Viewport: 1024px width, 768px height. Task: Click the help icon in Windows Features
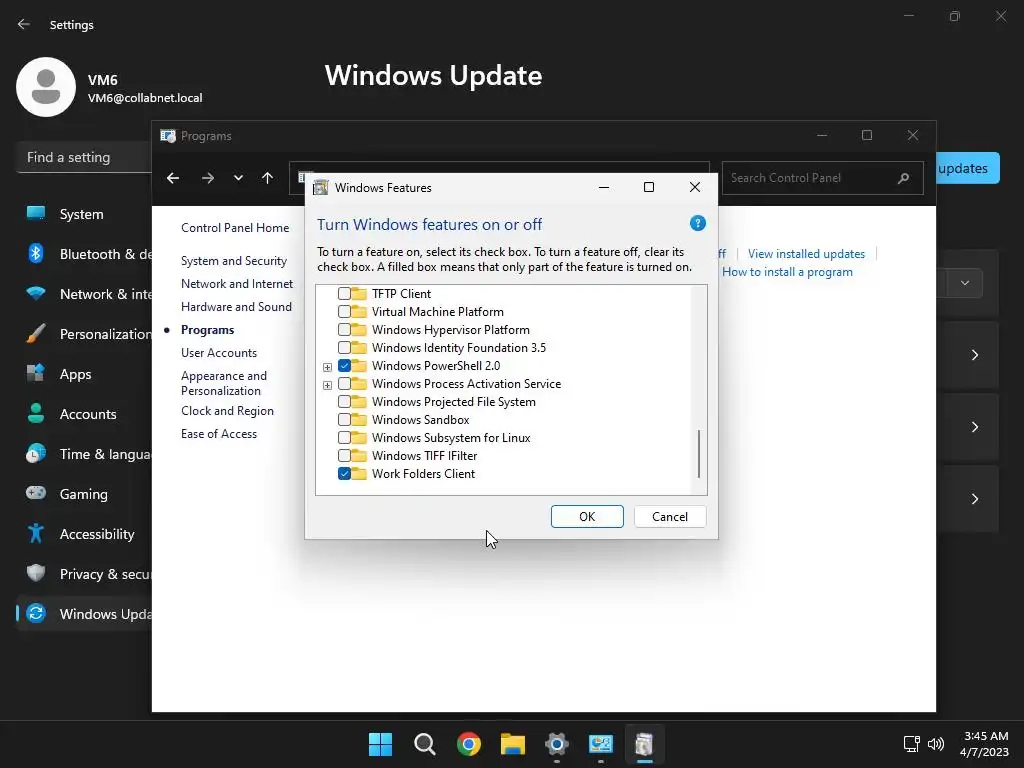tap(697, 223)
